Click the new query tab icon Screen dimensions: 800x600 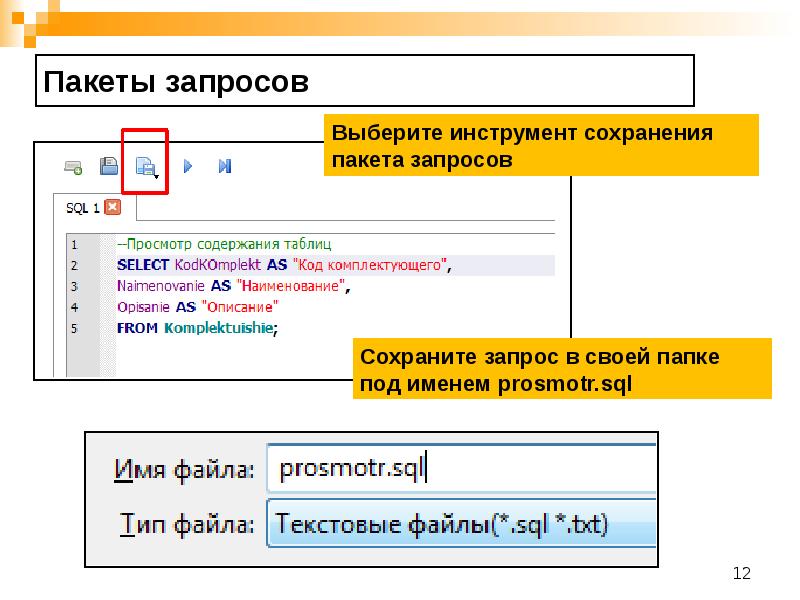click(74, 167)
